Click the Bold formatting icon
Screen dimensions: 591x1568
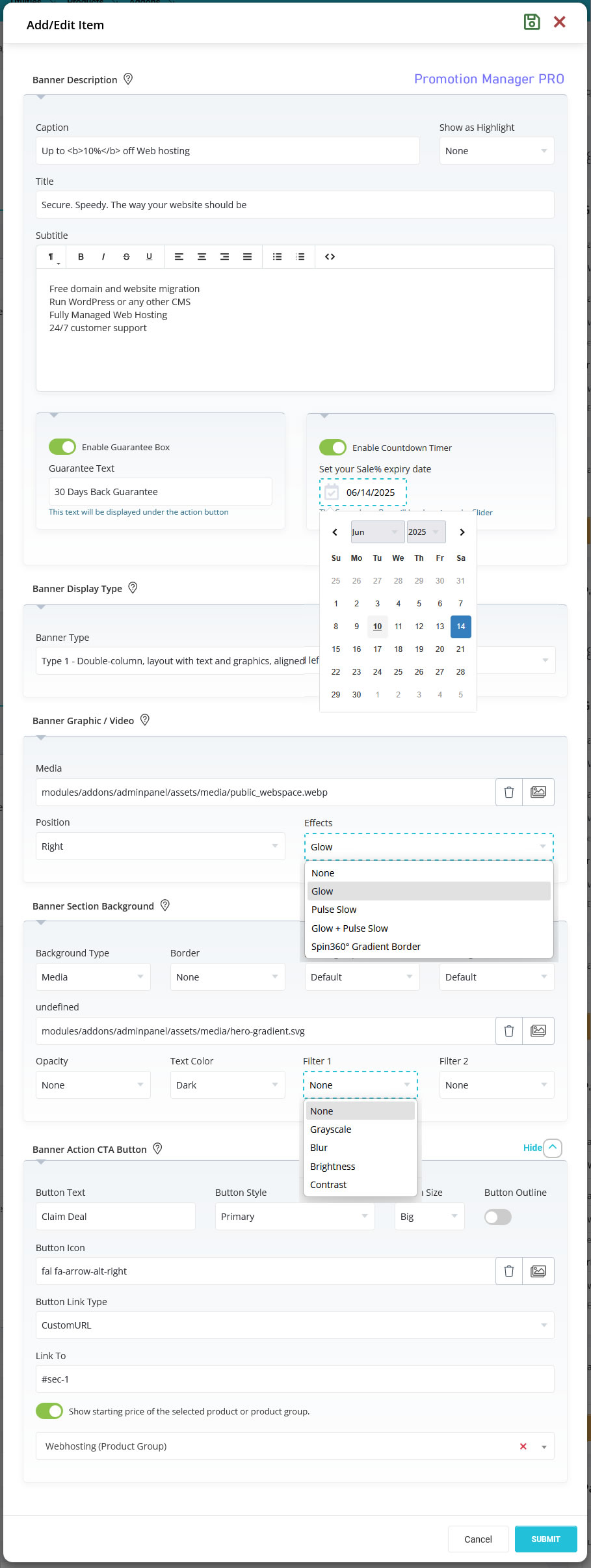coord(81,257)
